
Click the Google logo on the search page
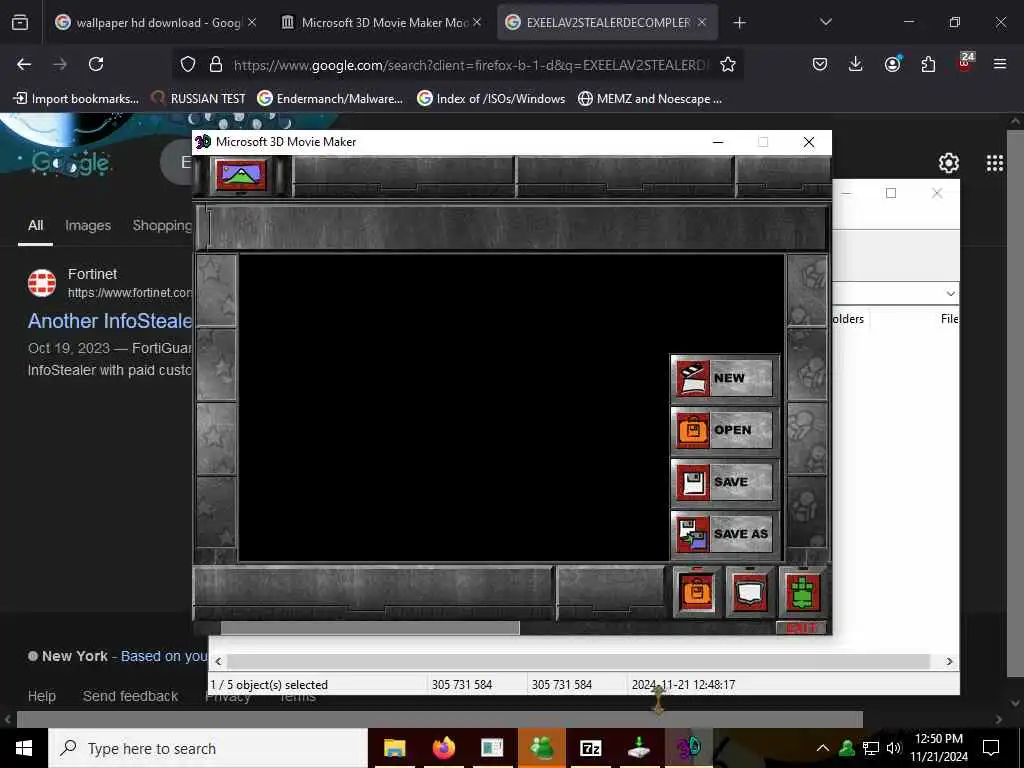click(71, 163)
